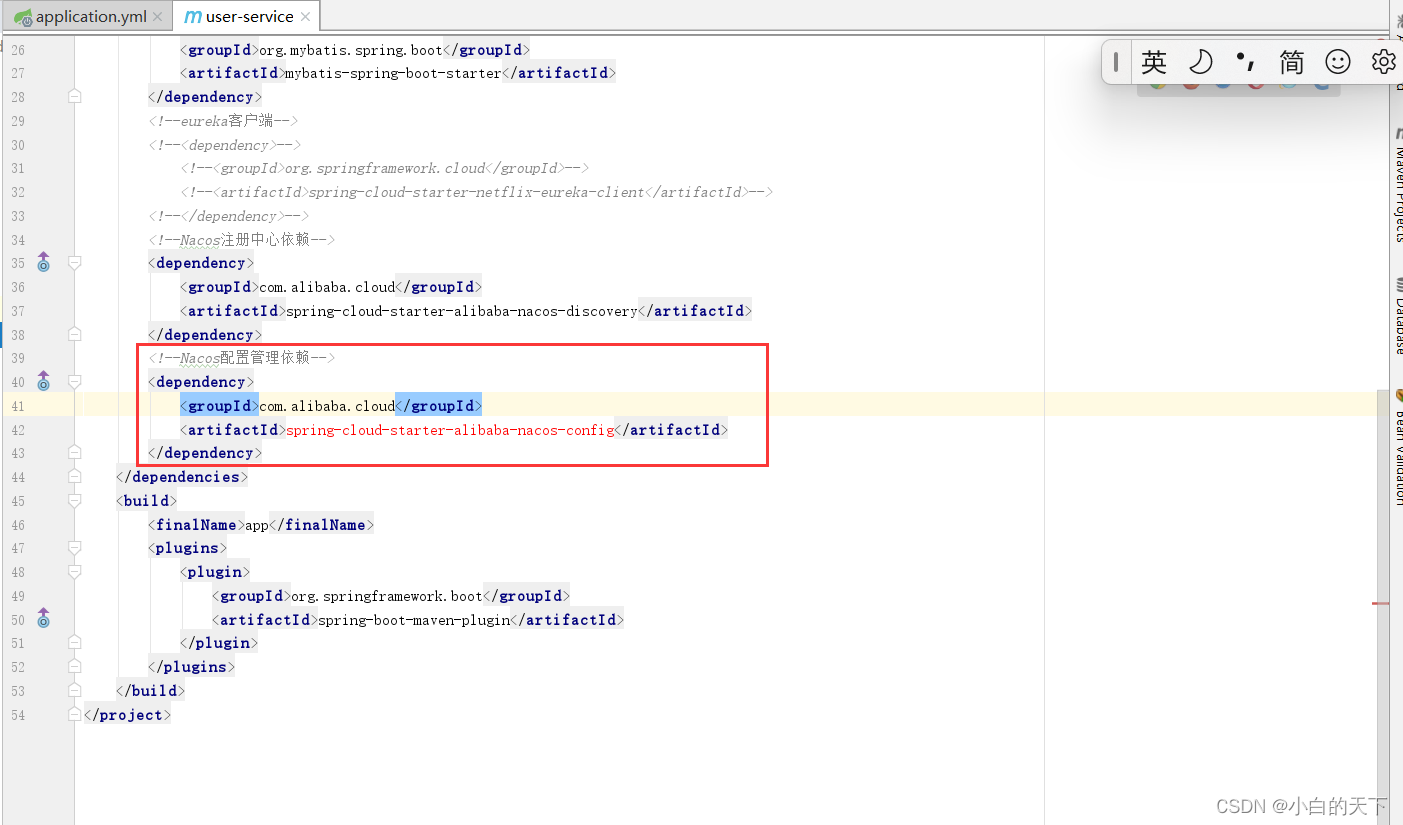Open the IME emoji smiley panel
Viewport: 1403px width, 825px height.
point(1338,62)
